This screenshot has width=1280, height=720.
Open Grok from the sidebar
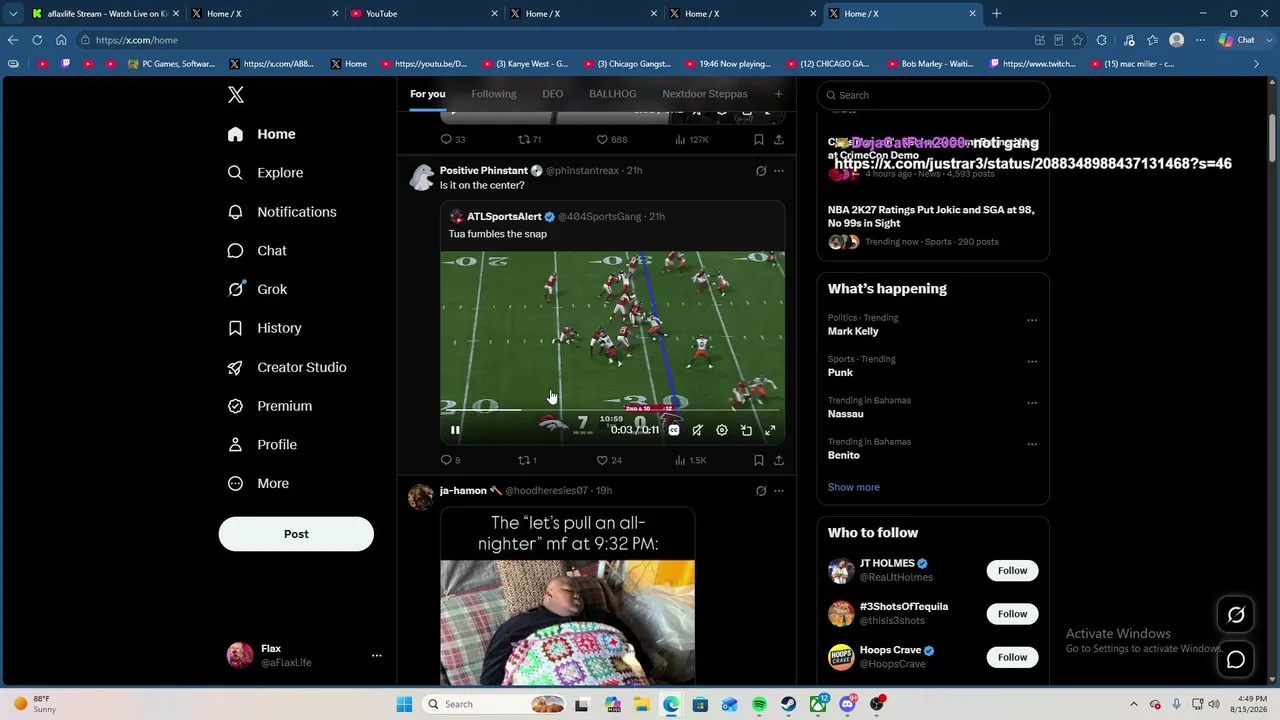pos(257,289)
